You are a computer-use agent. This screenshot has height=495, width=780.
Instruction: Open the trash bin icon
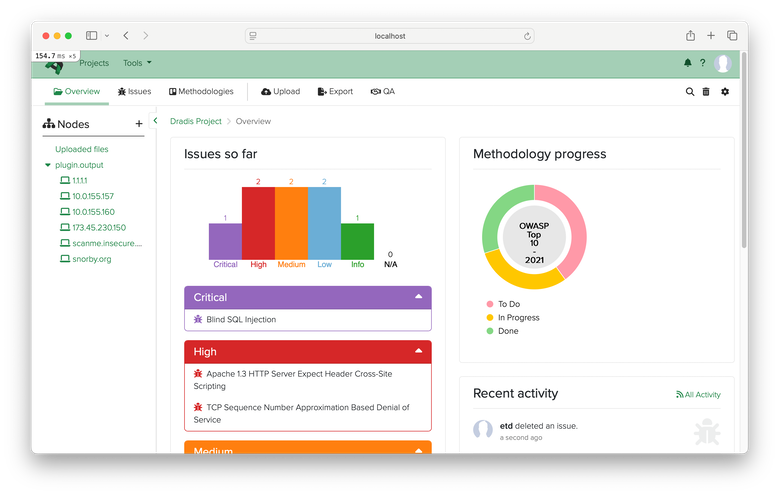point(706,92)
